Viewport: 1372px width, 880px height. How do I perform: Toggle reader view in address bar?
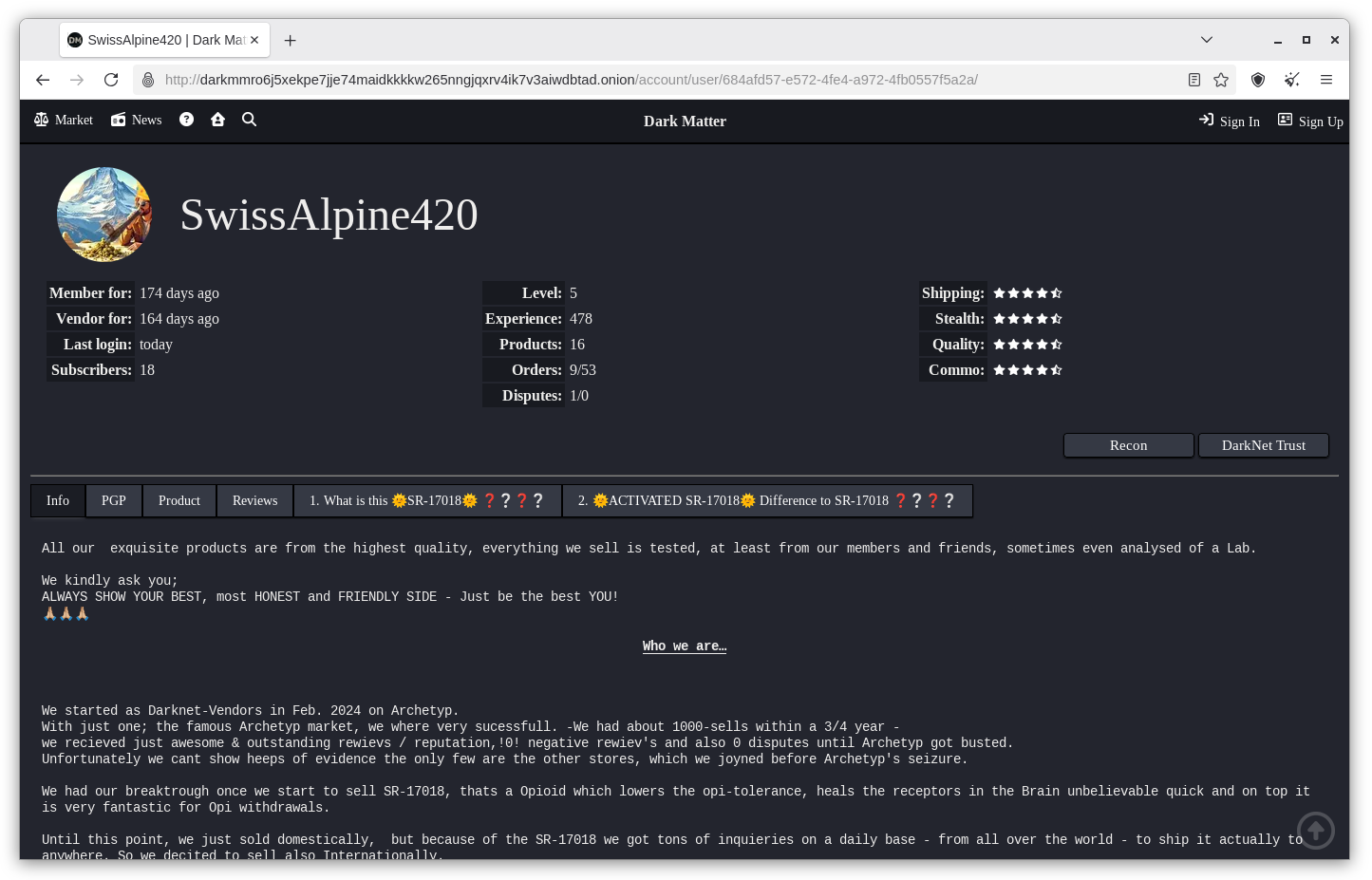(x=1194, y=80)
